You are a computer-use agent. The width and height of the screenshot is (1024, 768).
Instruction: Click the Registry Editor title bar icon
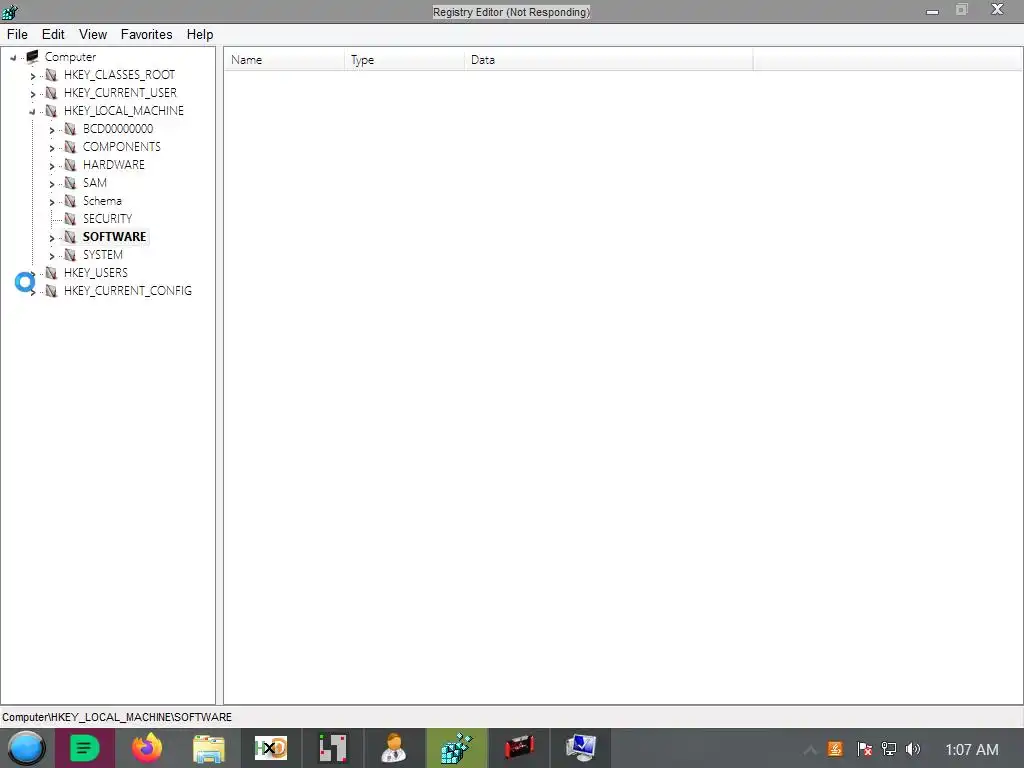click(x=10, y=12)
